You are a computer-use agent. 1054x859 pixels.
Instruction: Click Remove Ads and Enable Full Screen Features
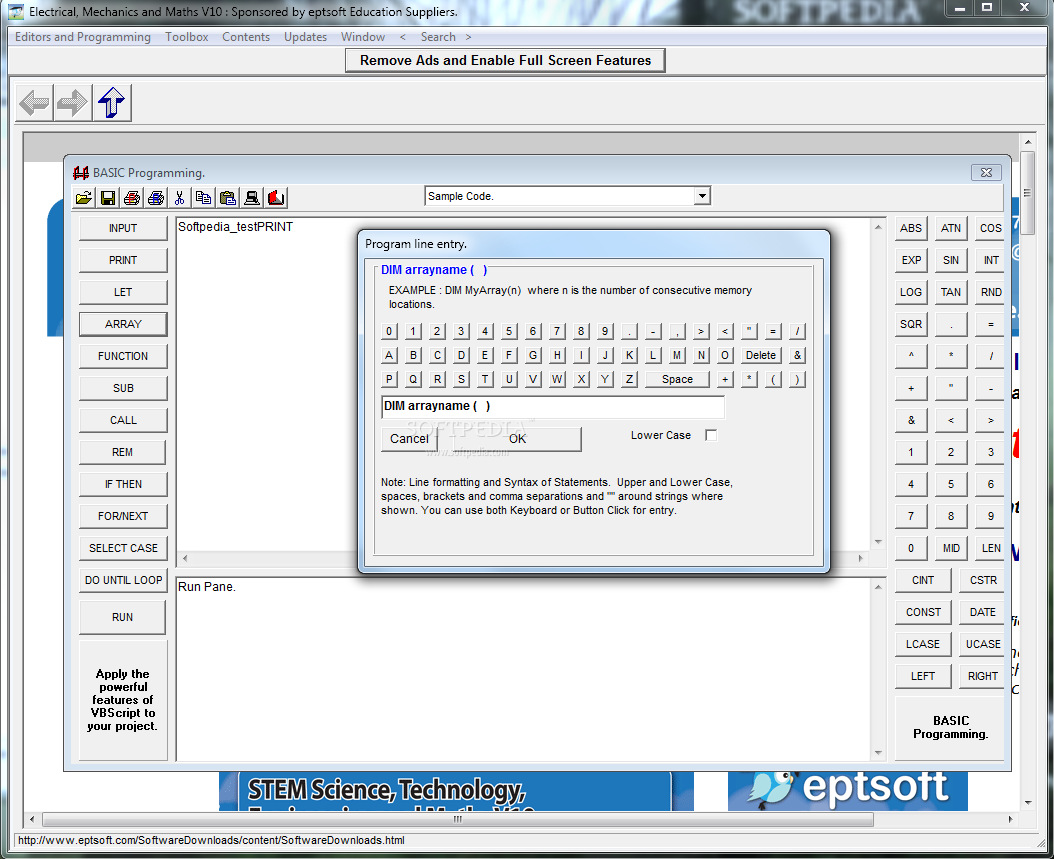[x=505, y=60]
